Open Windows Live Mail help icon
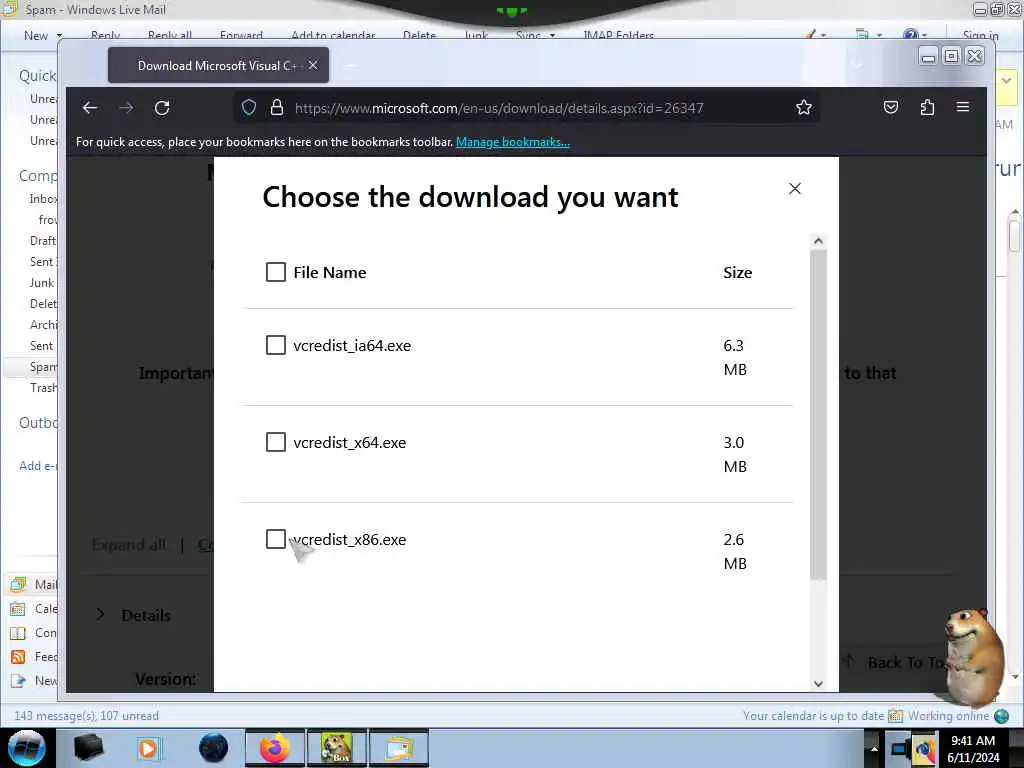The image size is (1024, 768). pos(910,35)
